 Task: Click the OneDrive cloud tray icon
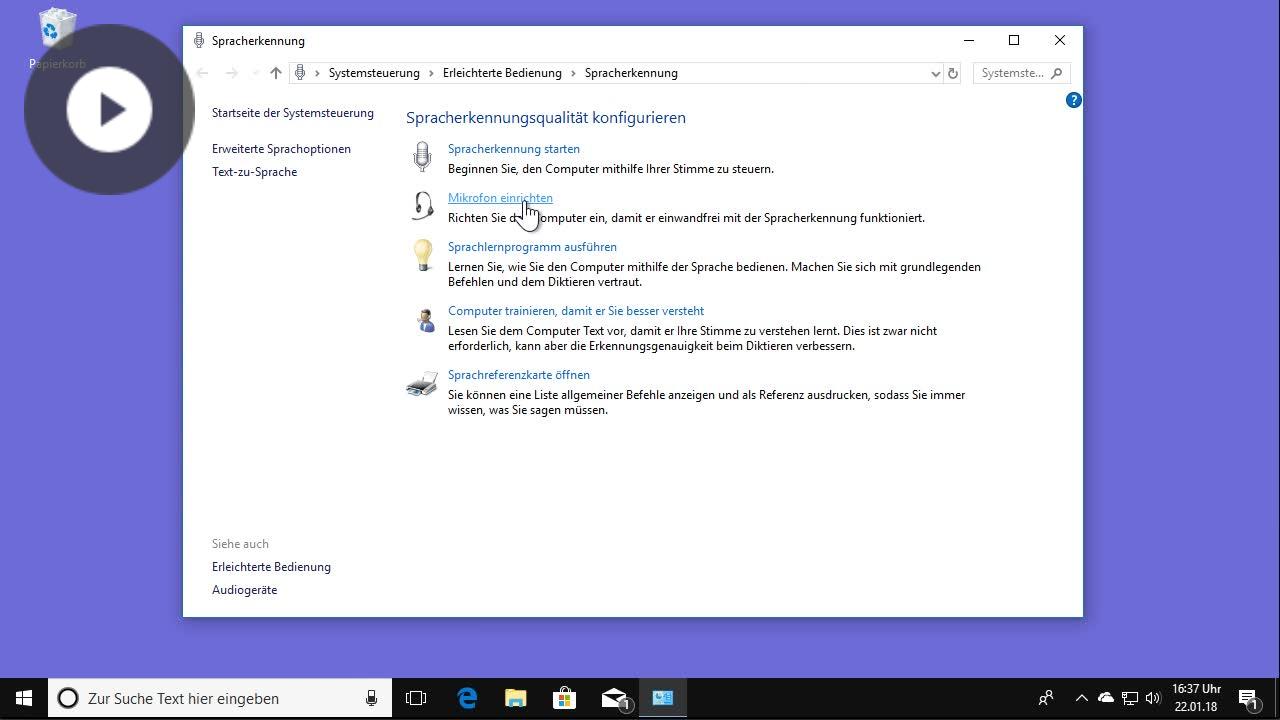point(1106,698)
